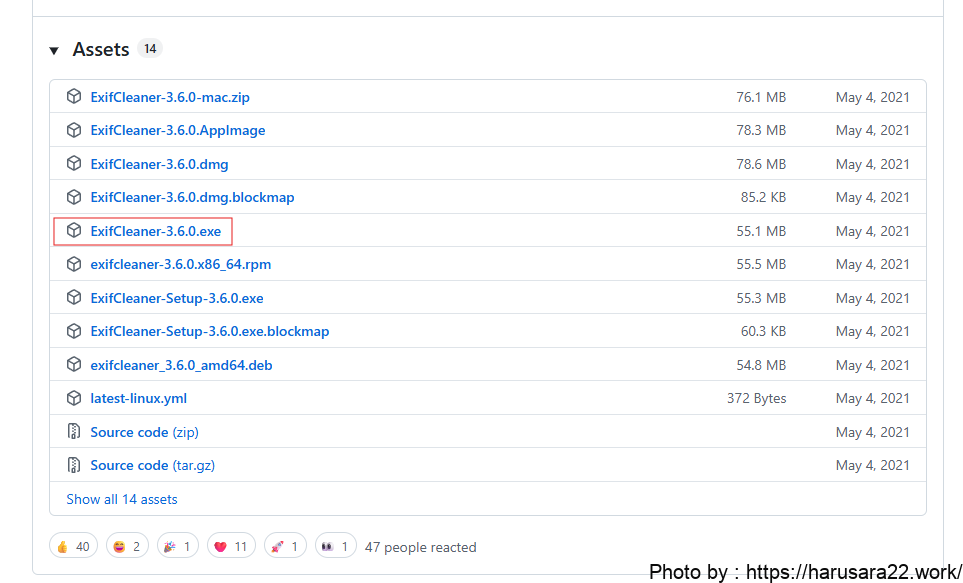Click the package icon beside ExifCleaner-3.6.0.AppImage

[x=74, y=130]
